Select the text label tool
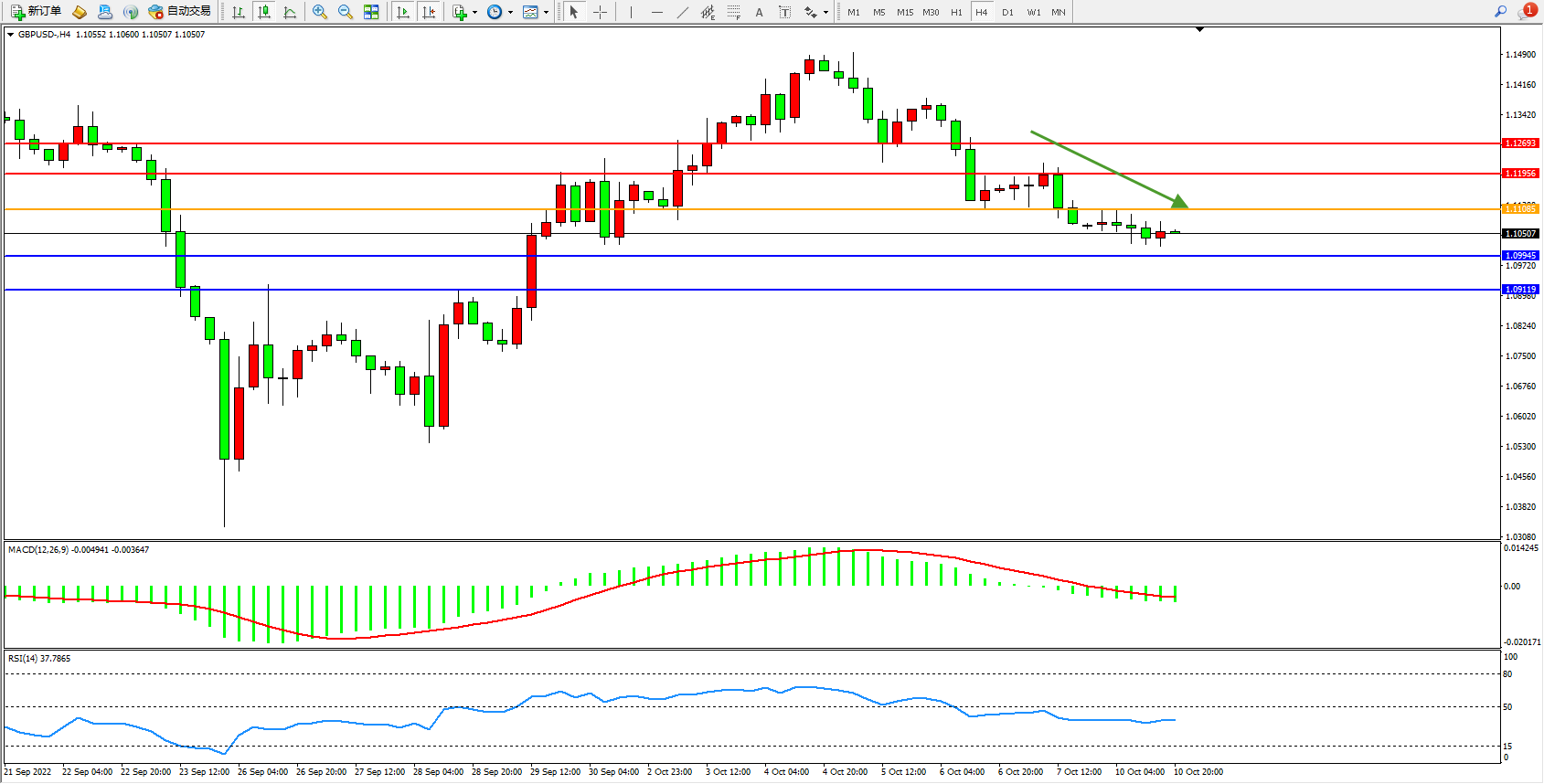The height and width of the screenshot is (784, 1544). click(x=784, y=12)
